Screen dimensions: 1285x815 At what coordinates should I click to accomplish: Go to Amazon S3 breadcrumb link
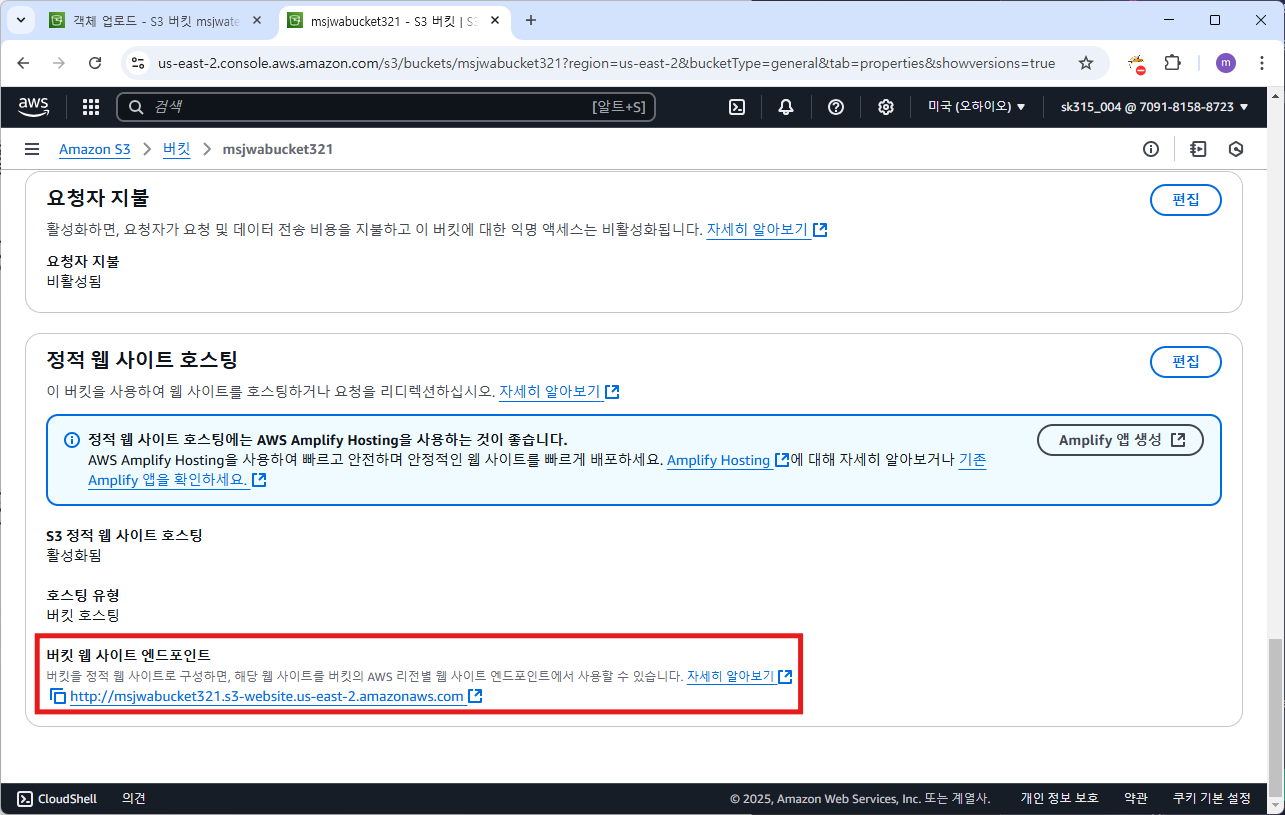click(94, 149)
